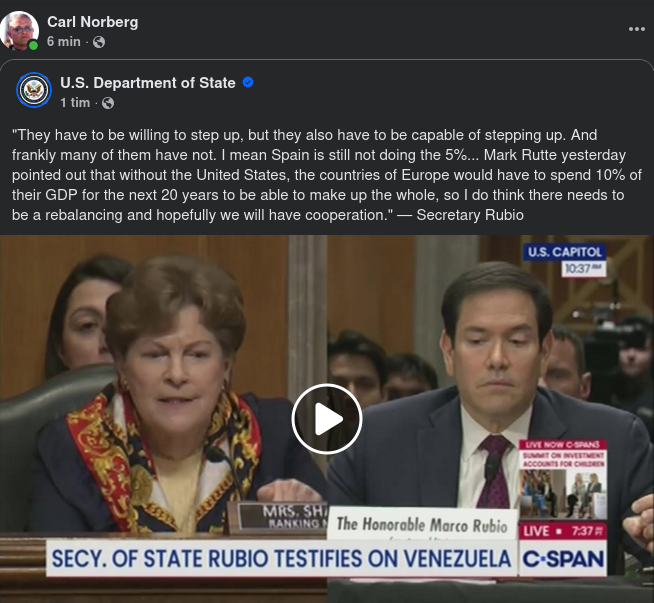Open the post options three-dot menu

click(x=637, y=30)
